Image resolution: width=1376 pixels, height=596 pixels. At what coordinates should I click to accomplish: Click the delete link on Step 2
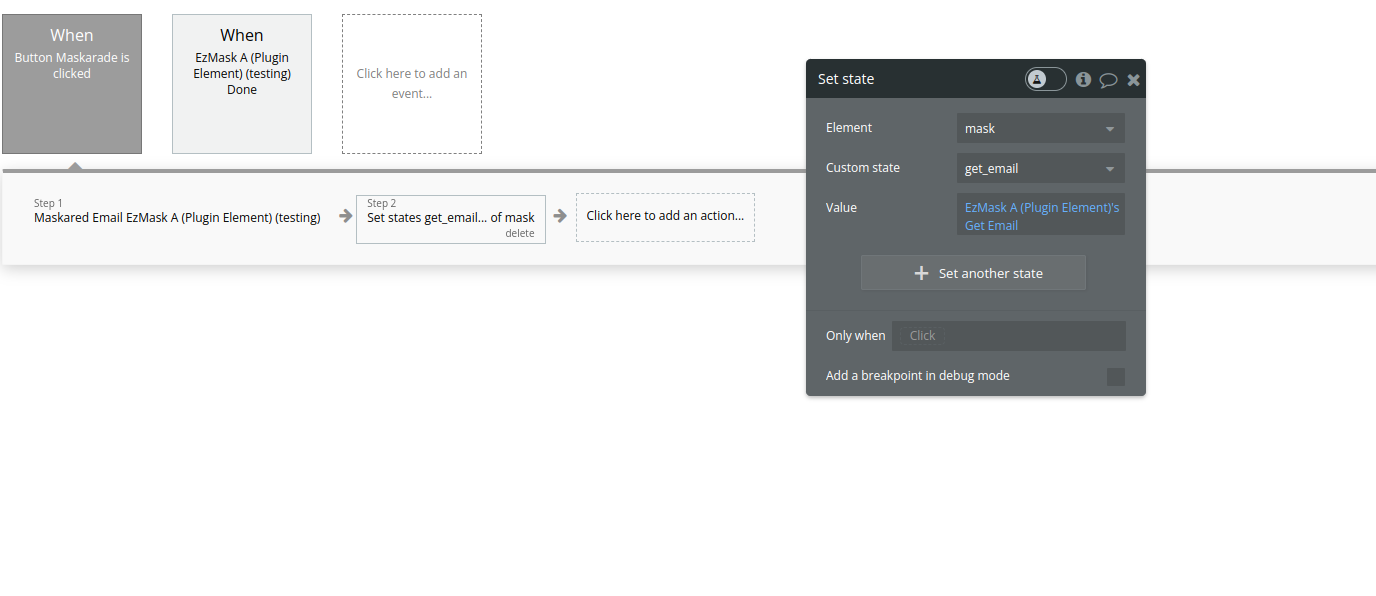click(x=520, y=233)
